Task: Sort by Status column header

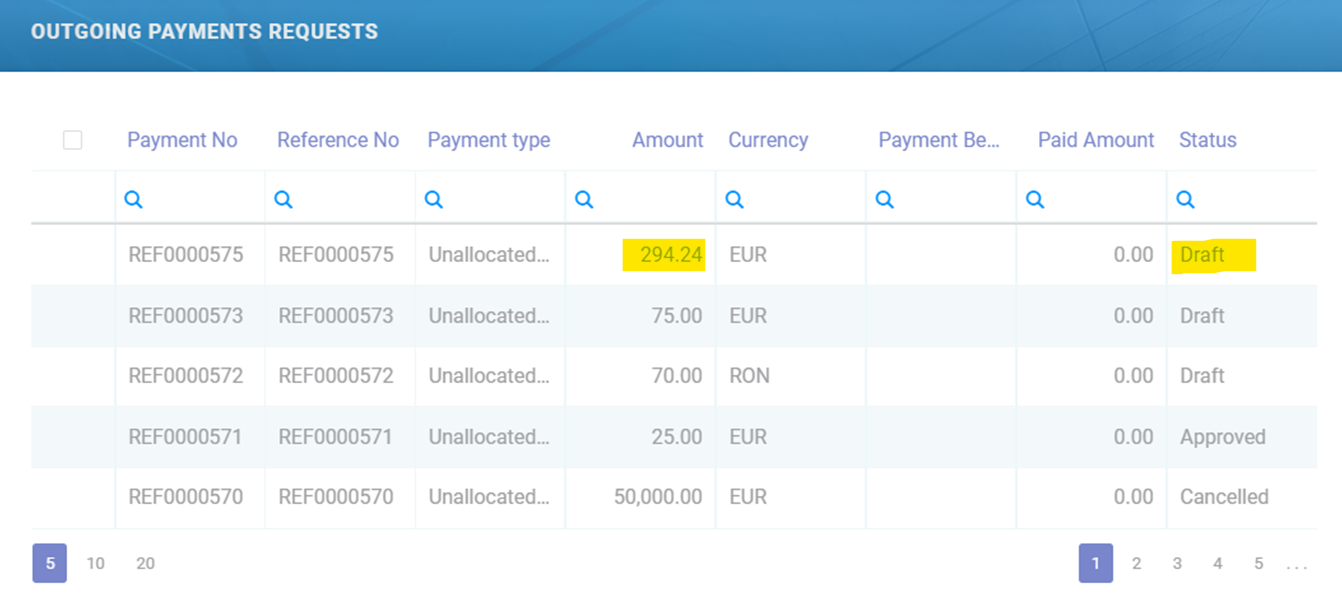Action: (1207, 140)
